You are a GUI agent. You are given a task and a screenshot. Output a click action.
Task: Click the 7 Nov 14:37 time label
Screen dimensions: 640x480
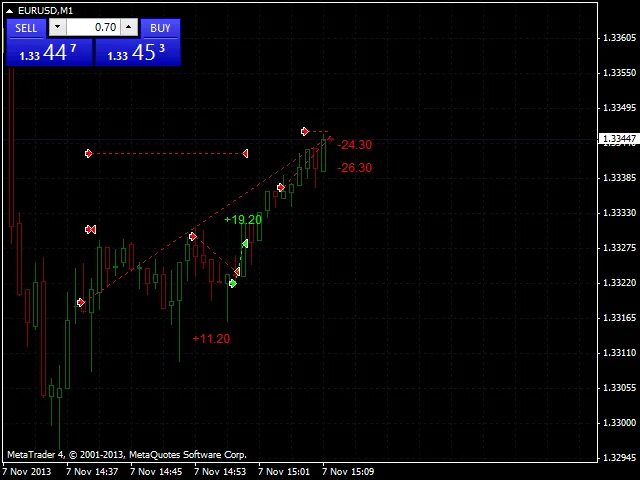click(x=92, y=472)
